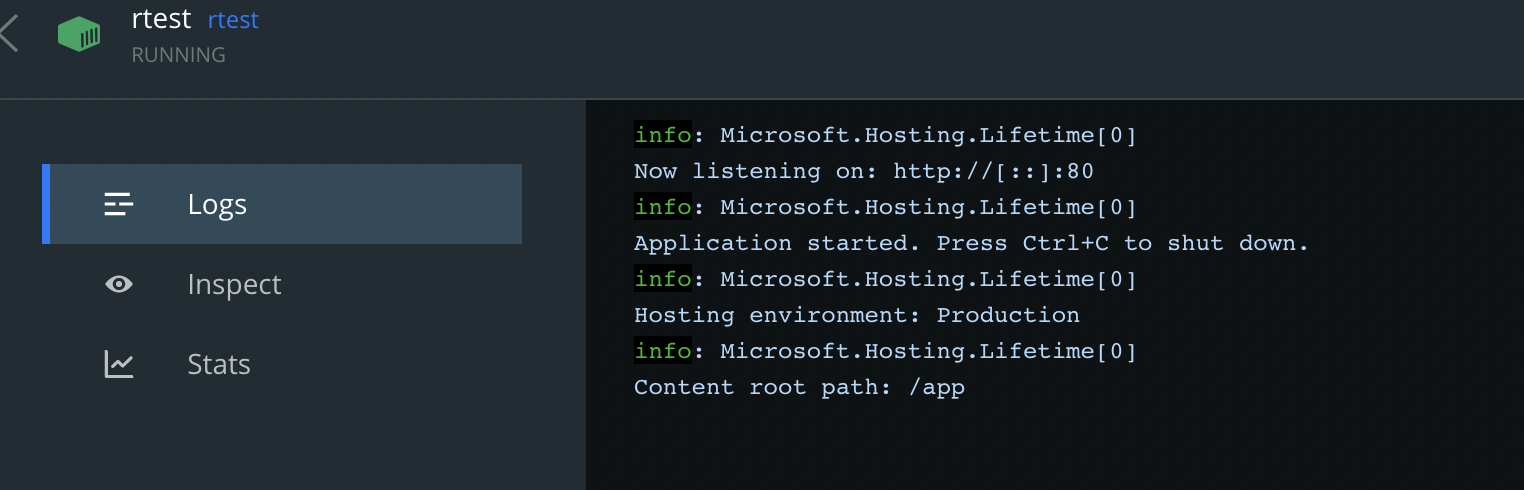Screen dimensions: 1524x490
Task: Click the info tag above "Application started"
Action: click(662, 207)
